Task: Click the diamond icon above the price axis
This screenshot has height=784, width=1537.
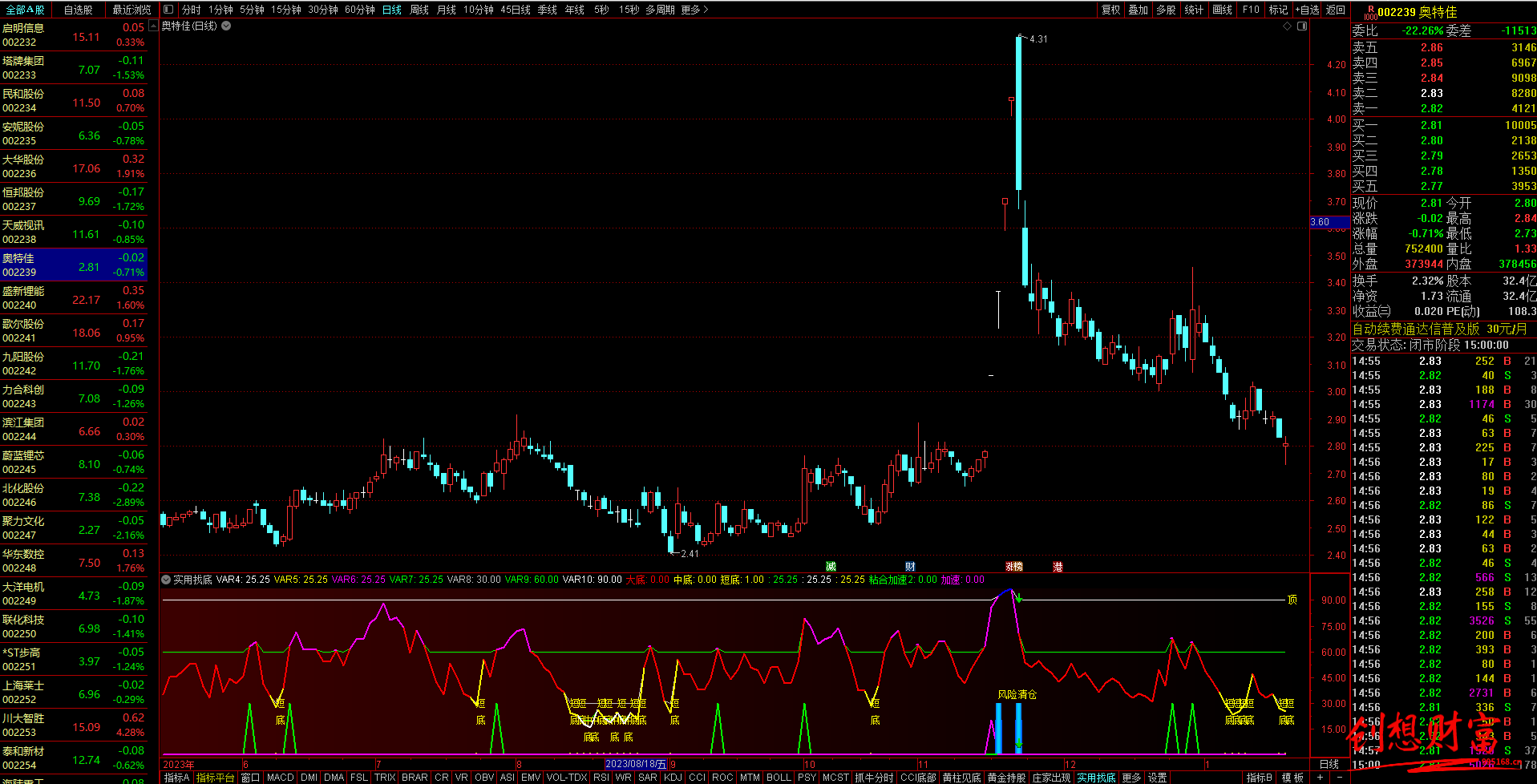Action: 1288,26
